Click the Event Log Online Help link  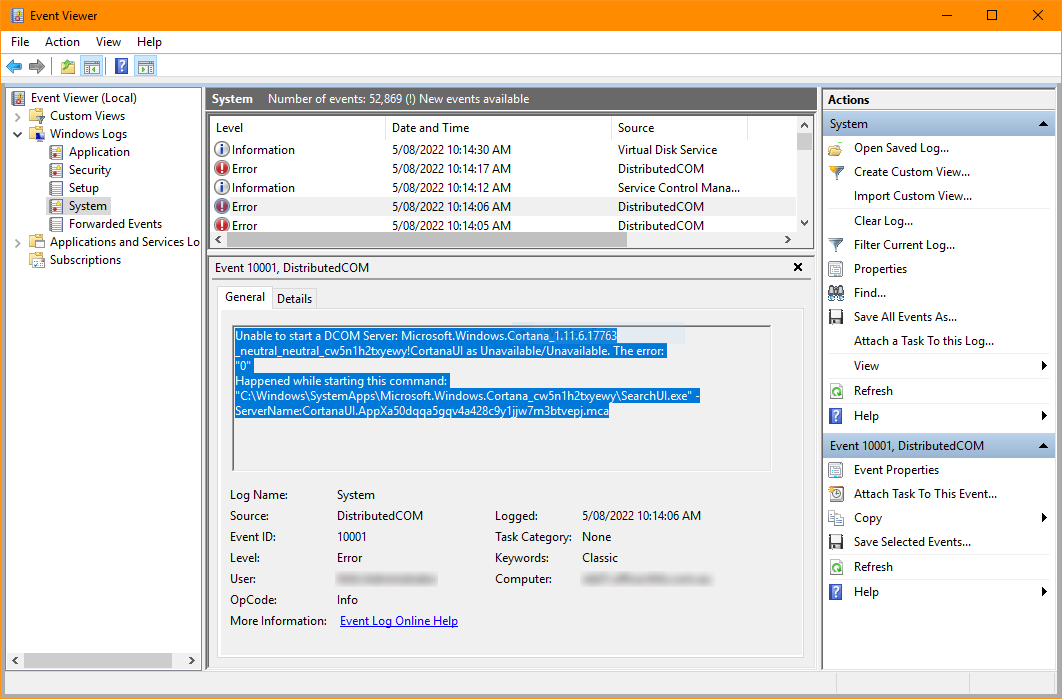click(x=398, y=620)
